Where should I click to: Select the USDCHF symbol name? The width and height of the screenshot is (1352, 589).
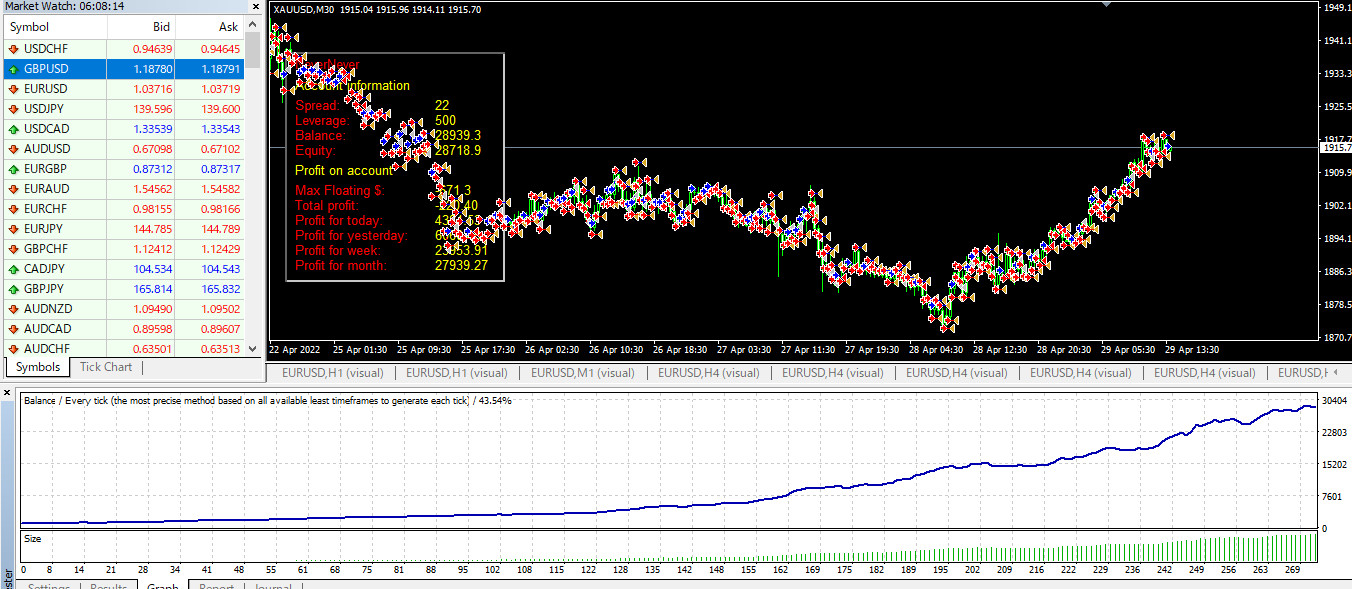(x=48, y=49)
